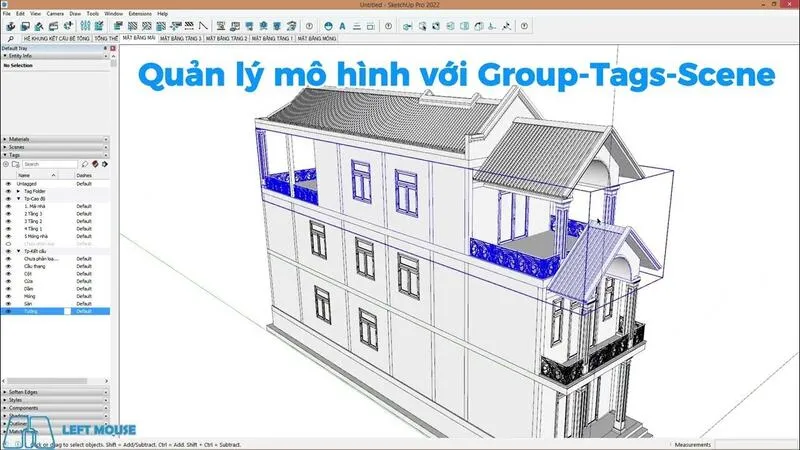800x450 pixels.
Task: Toggle the Color by Tag icon
Action: pos(95,164)
